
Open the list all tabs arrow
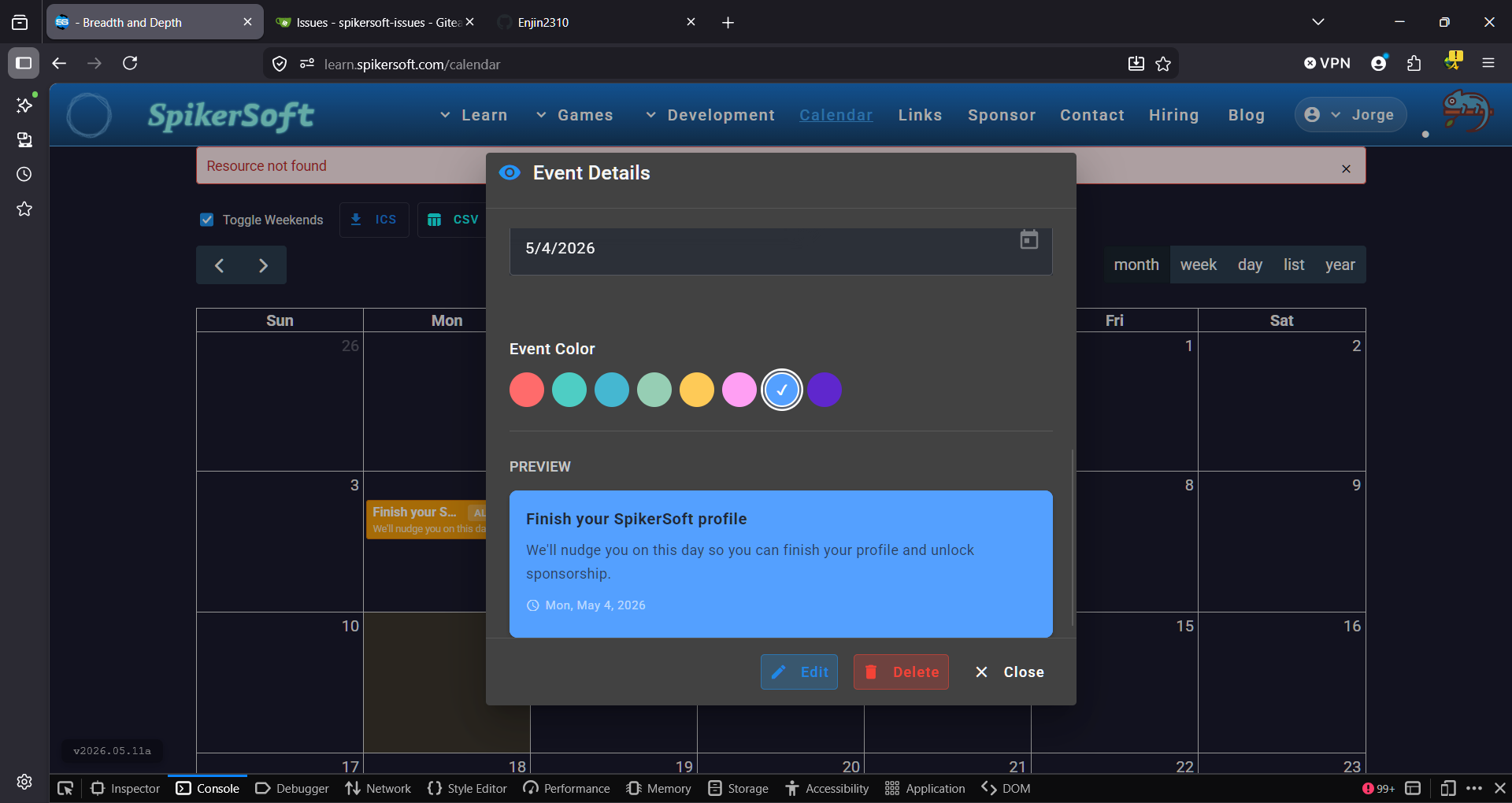coord(1318,22)
